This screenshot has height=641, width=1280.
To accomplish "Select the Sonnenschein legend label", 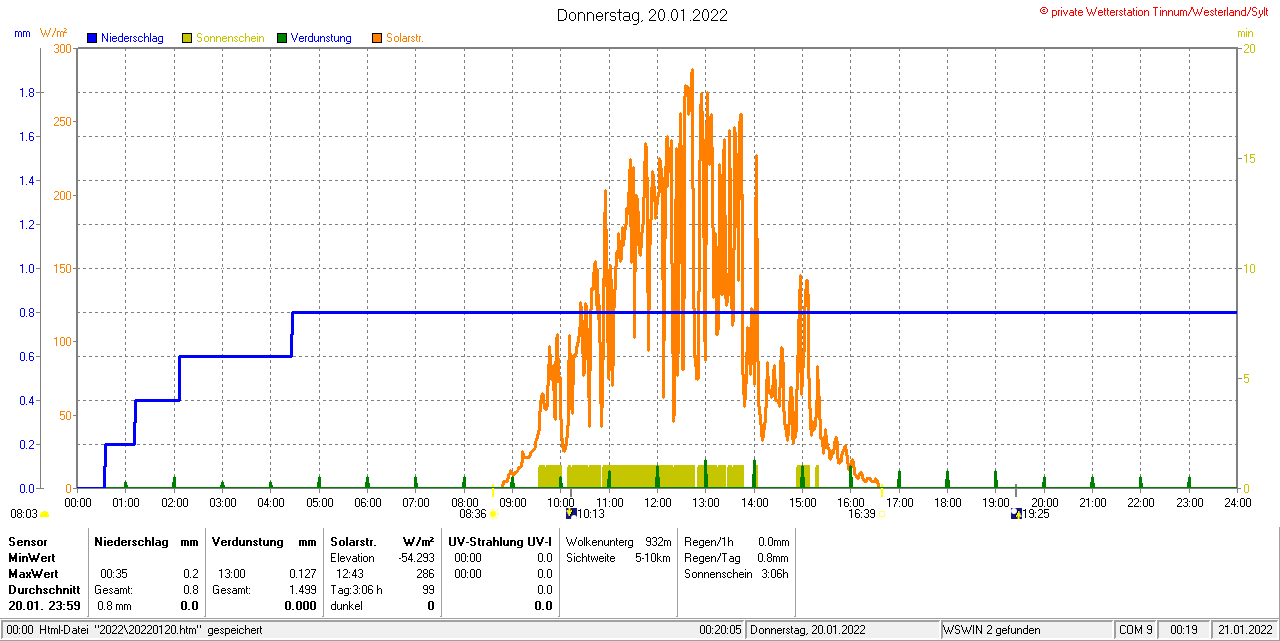I will 230,38.
